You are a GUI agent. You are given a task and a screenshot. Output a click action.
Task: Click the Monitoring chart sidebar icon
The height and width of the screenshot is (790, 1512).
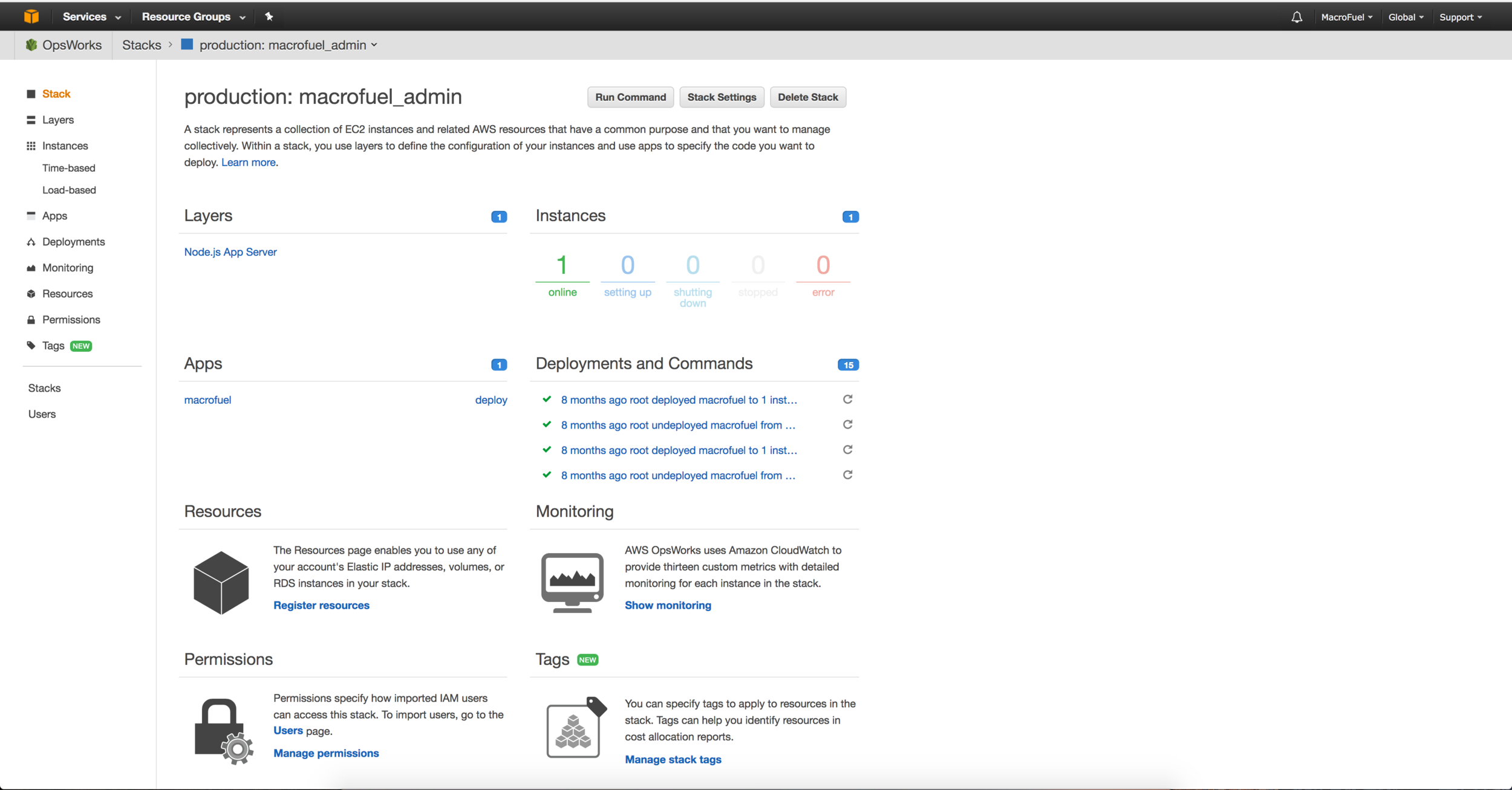31,268
